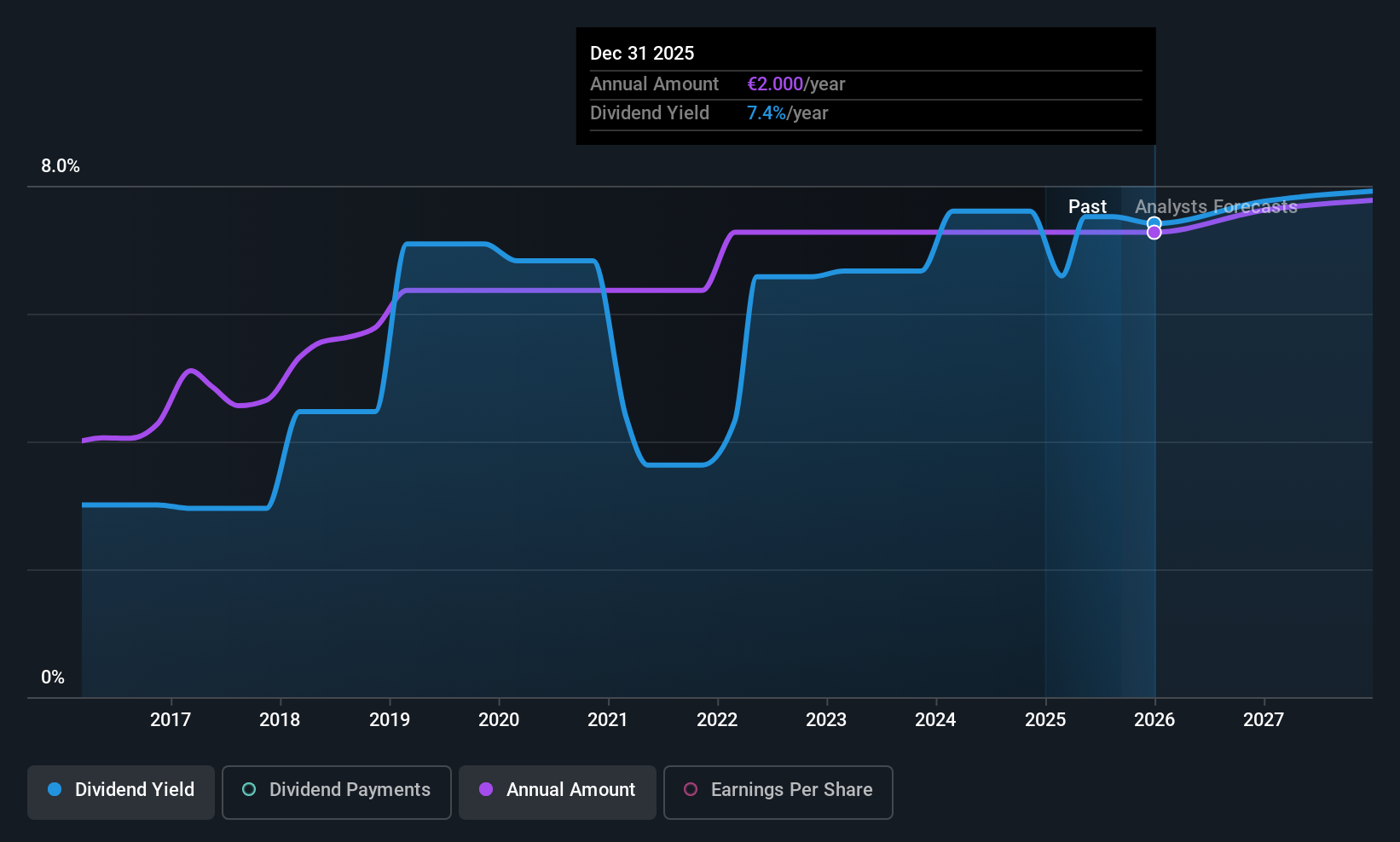Click the blue Dividend Yield legend dot
Image resolution: width=1400 pixels, height=842 pixels.
(55, 789)
